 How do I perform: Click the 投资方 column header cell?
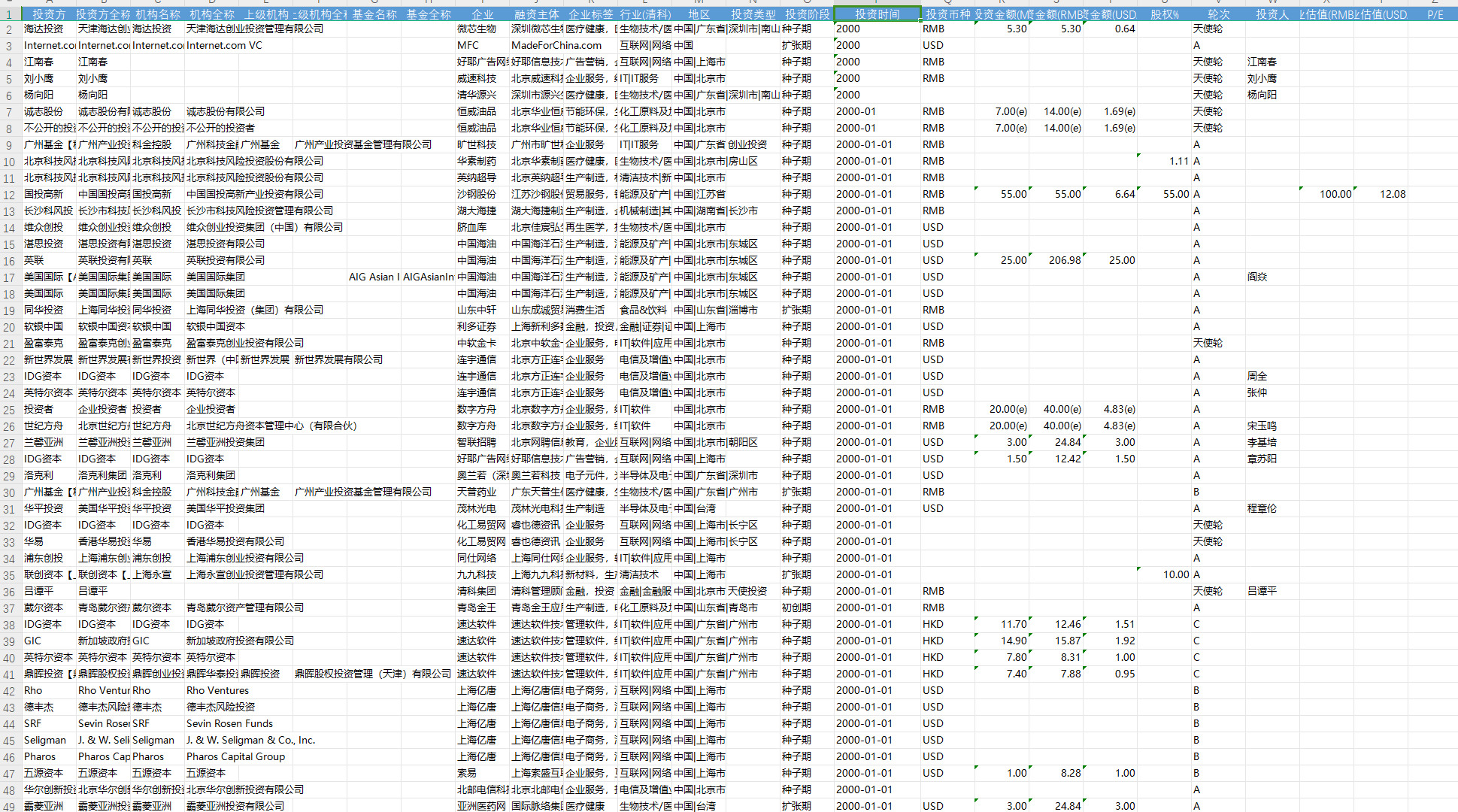coord(49,14)
